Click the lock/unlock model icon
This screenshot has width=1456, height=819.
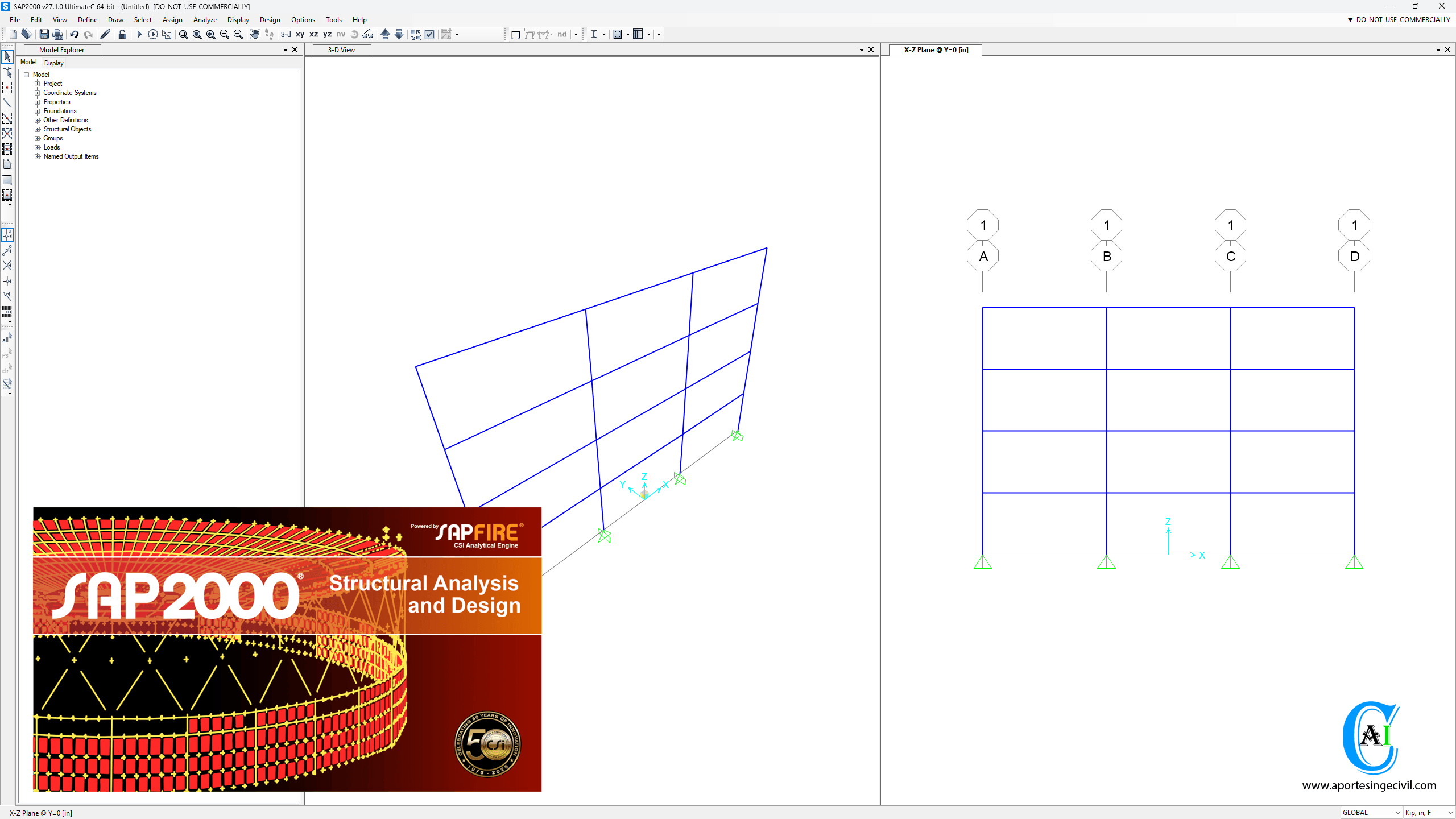122,34
